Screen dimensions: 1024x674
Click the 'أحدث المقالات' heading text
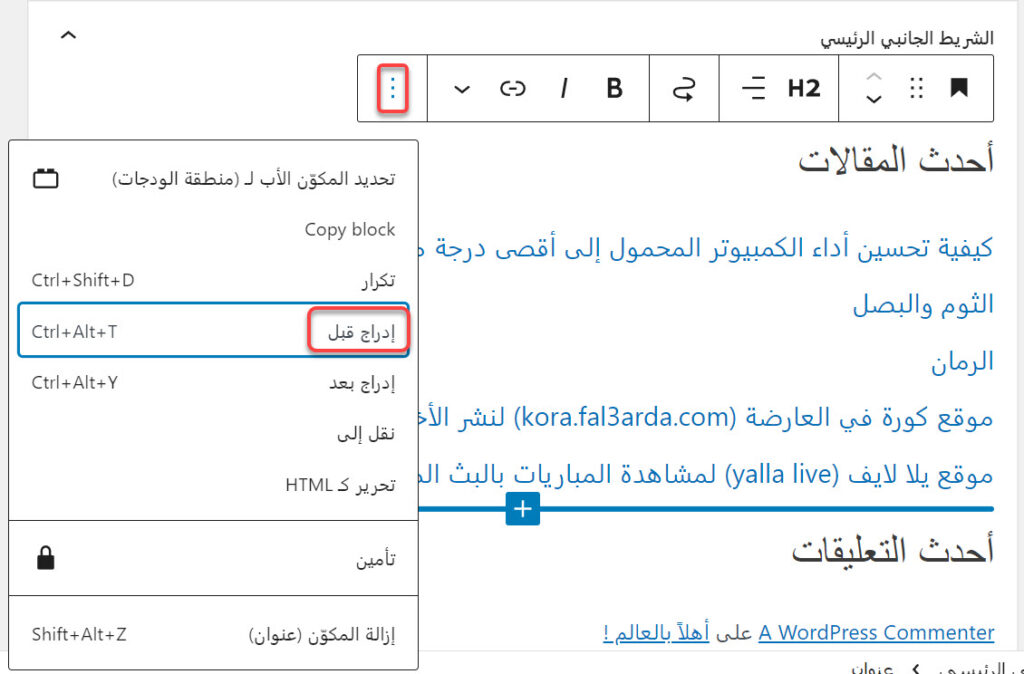point(895,161)
